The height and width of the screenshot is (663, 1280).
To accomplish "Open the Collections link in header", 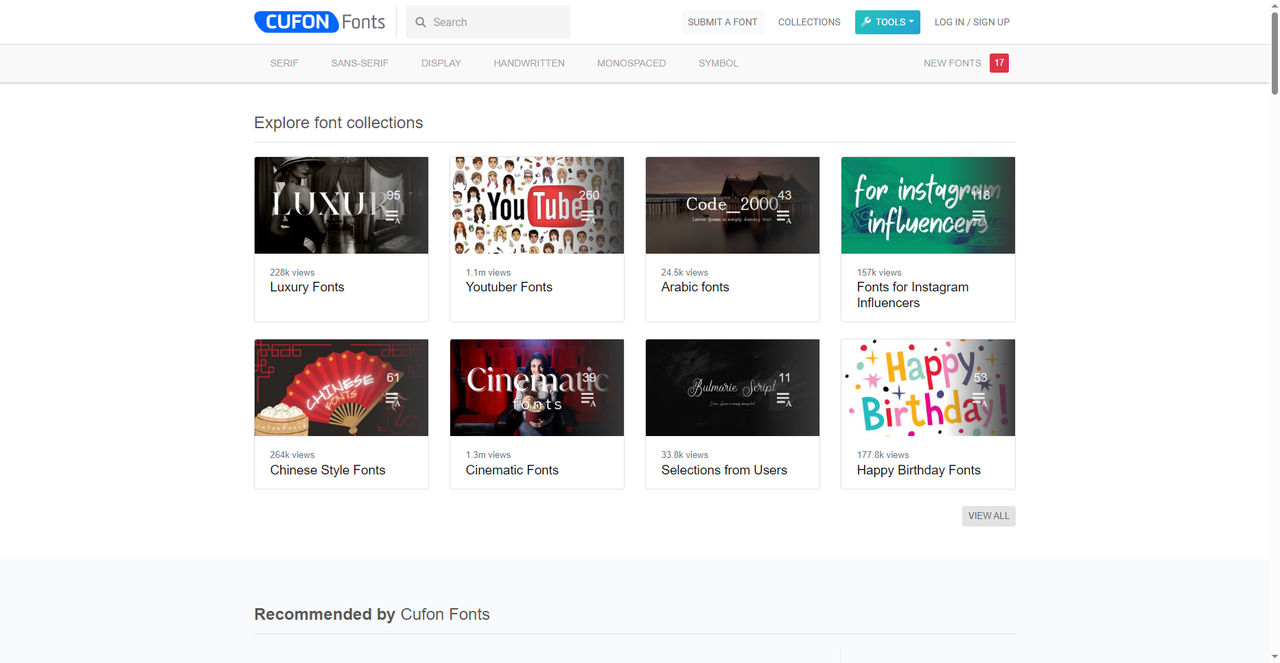I will (809, 22).
